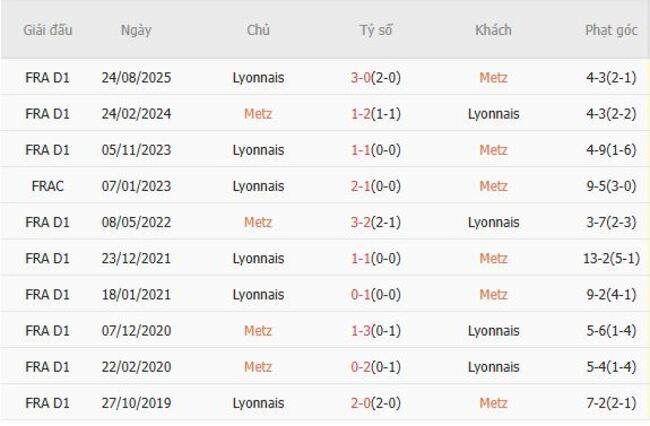Click the Ngày column header
Viewport: 650px width, 426px height.
pyautogui.click(x=136, y=30)
